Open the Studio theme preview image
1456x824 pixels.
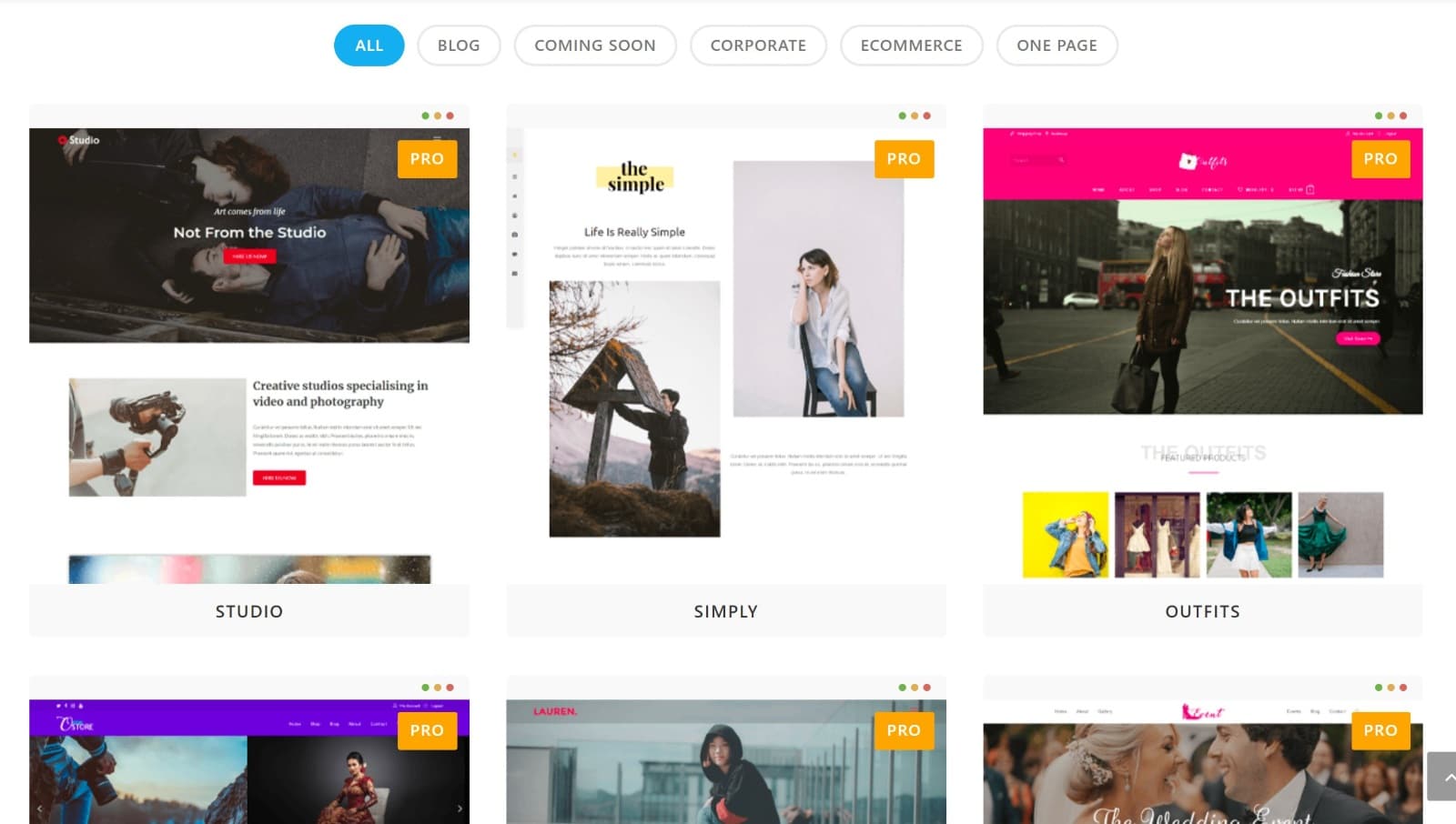249,356
